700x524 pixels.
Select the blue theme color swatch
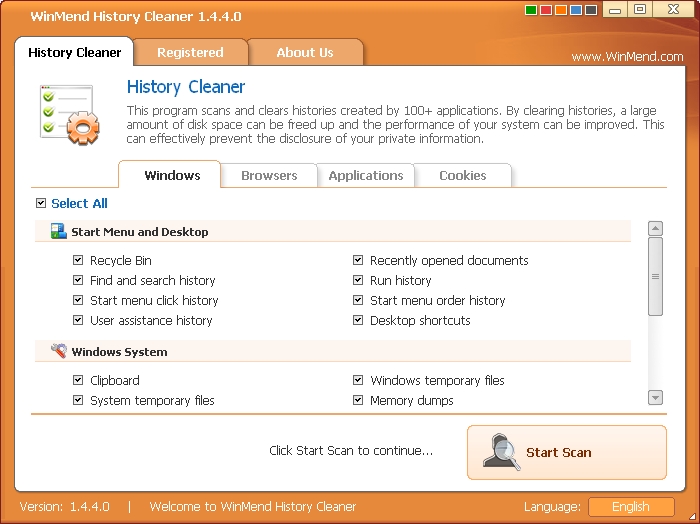[x=576, y=10]
